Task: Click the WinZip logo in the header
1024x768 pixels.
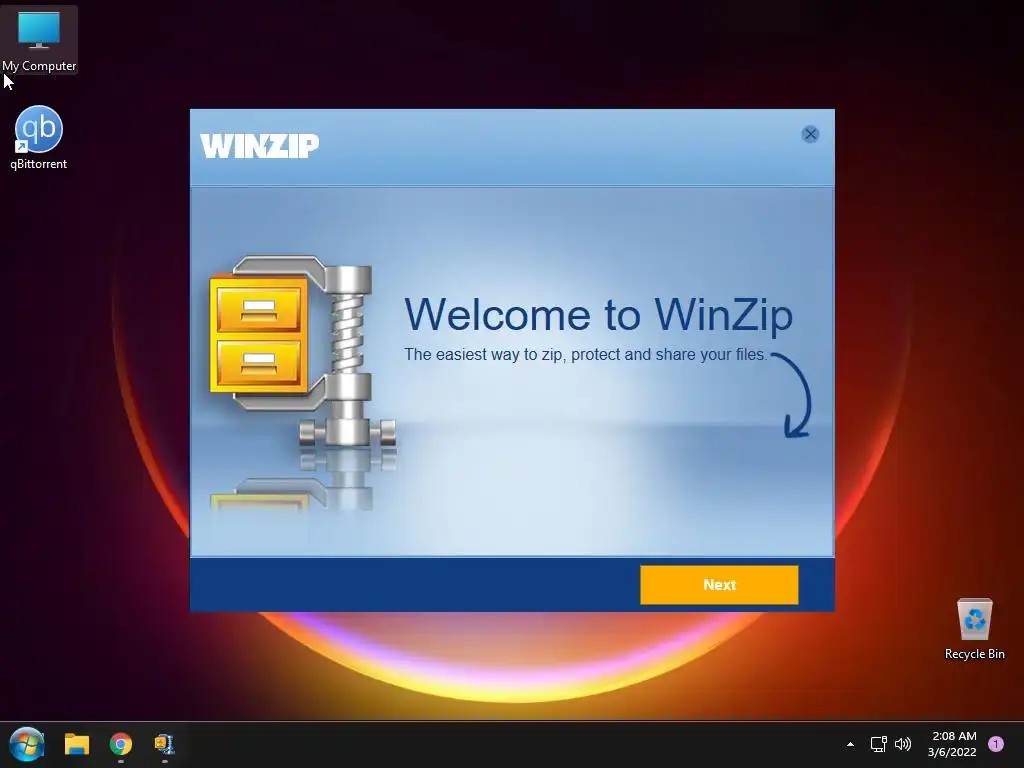Action: click(259, 146)
